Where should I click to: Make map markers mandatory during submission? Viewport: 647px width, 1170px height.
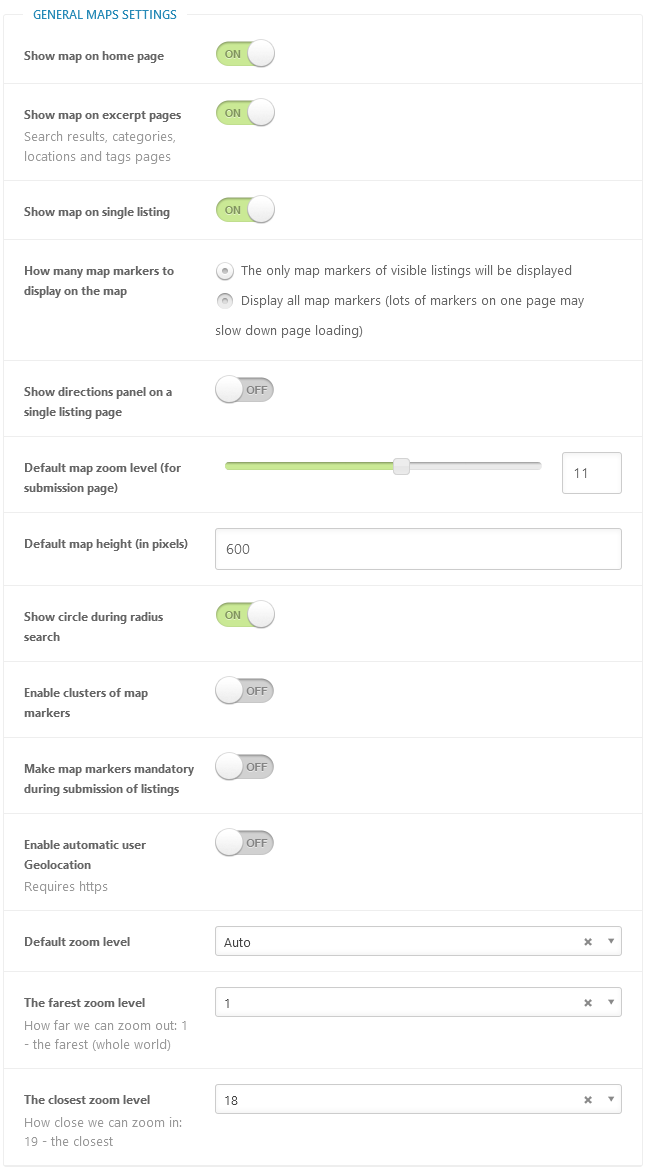click(x=245, y=766)
